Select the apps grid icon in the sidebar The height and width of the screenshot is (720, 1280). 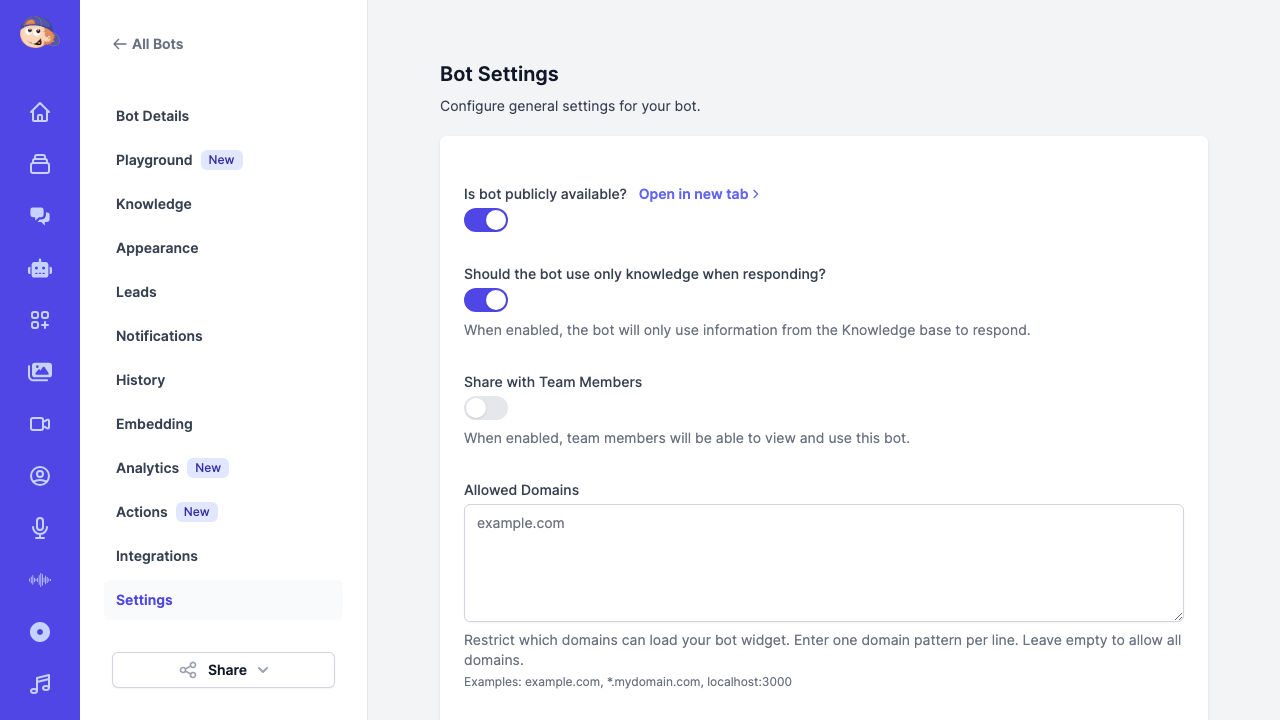tap(40, 320)
